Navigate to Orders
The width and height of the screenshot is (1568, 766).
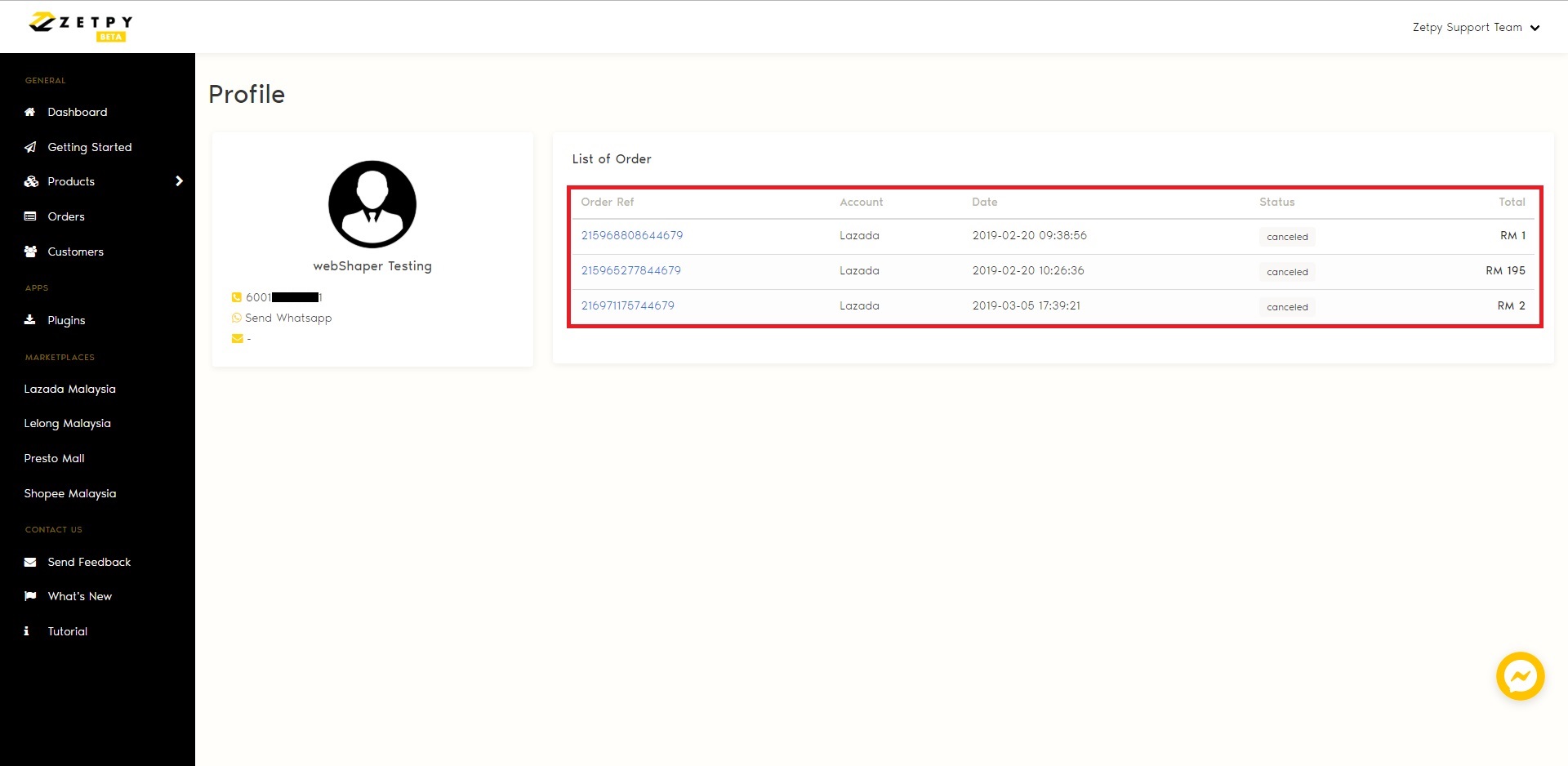[66, 216]
